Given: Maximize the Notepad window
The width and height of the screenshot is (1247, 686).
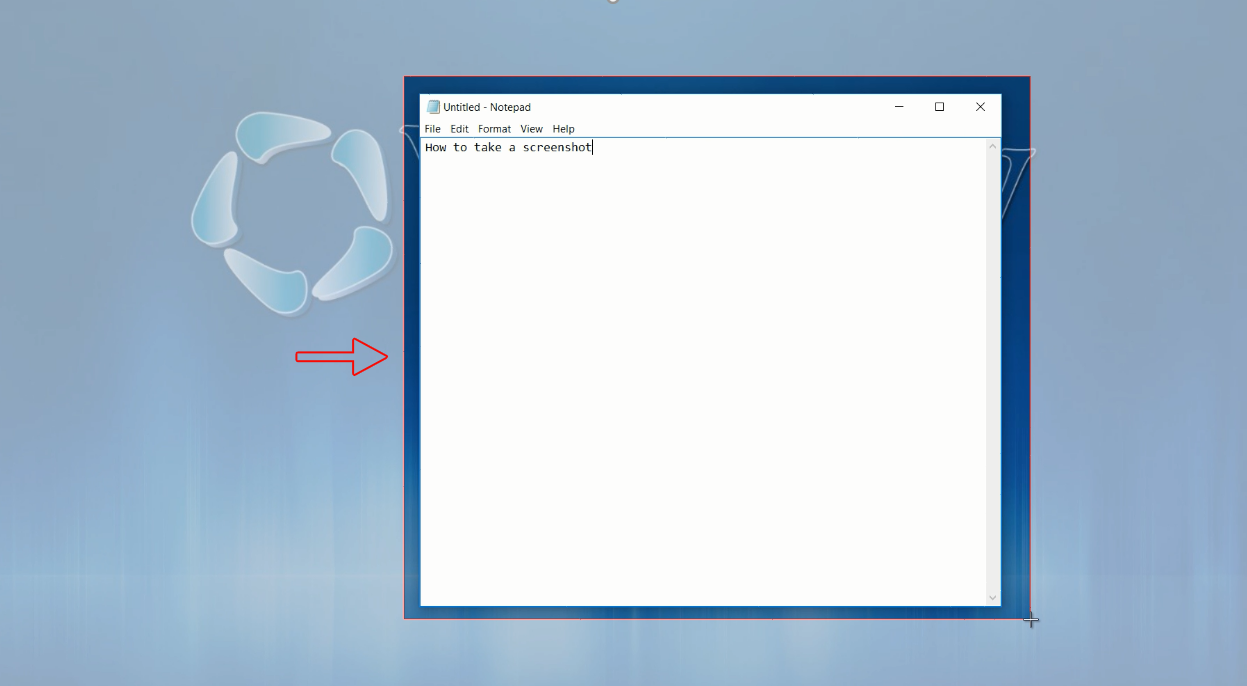Looking at the screenshot, I should pos(939,107).
